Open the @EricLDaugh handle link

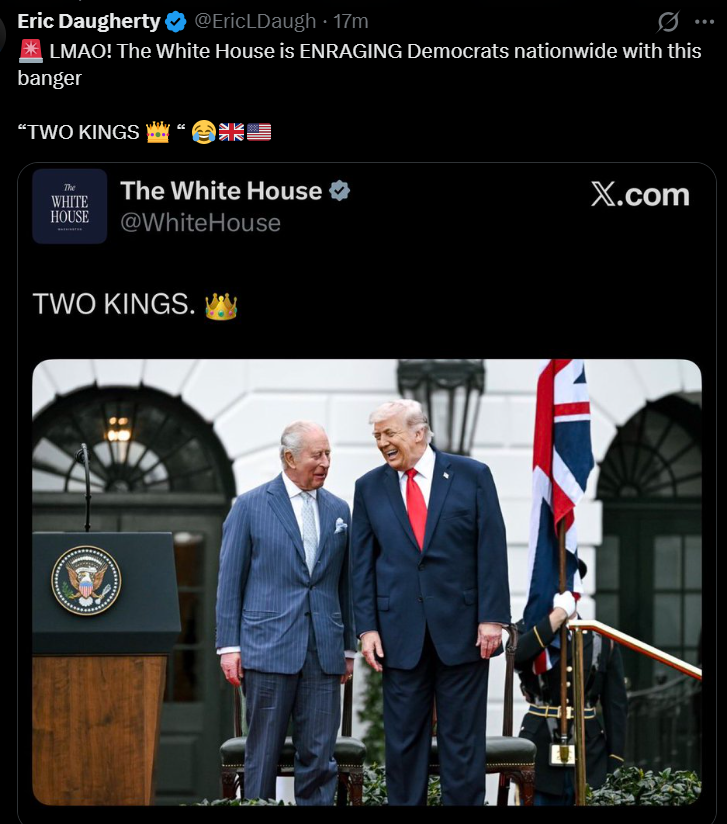tap(255, 22)
